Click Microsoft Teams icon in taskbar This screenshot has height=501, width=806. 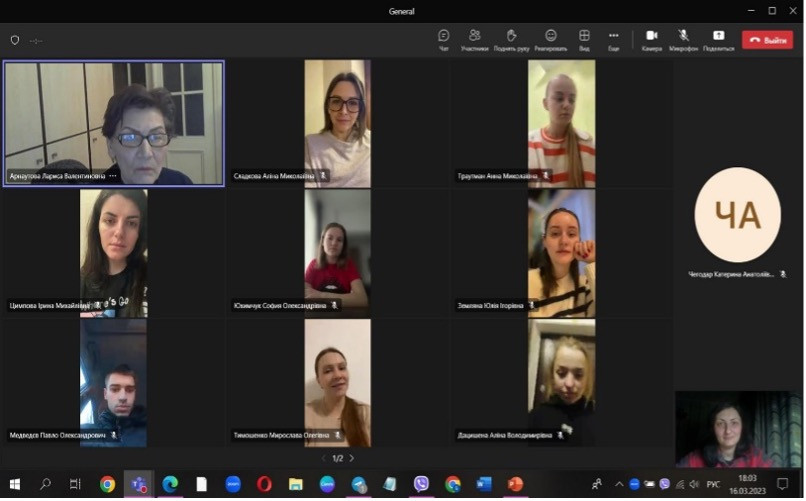pos(139,484)
